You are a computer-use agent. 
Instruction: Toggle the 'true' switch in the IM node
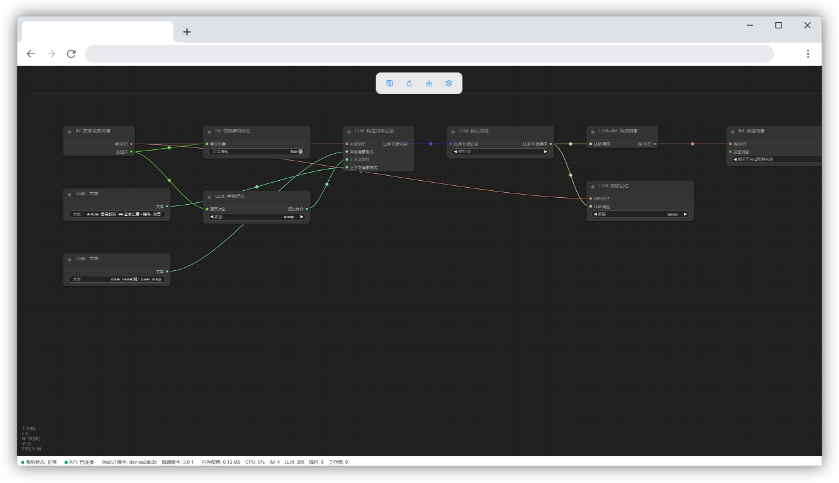(299, 152)
